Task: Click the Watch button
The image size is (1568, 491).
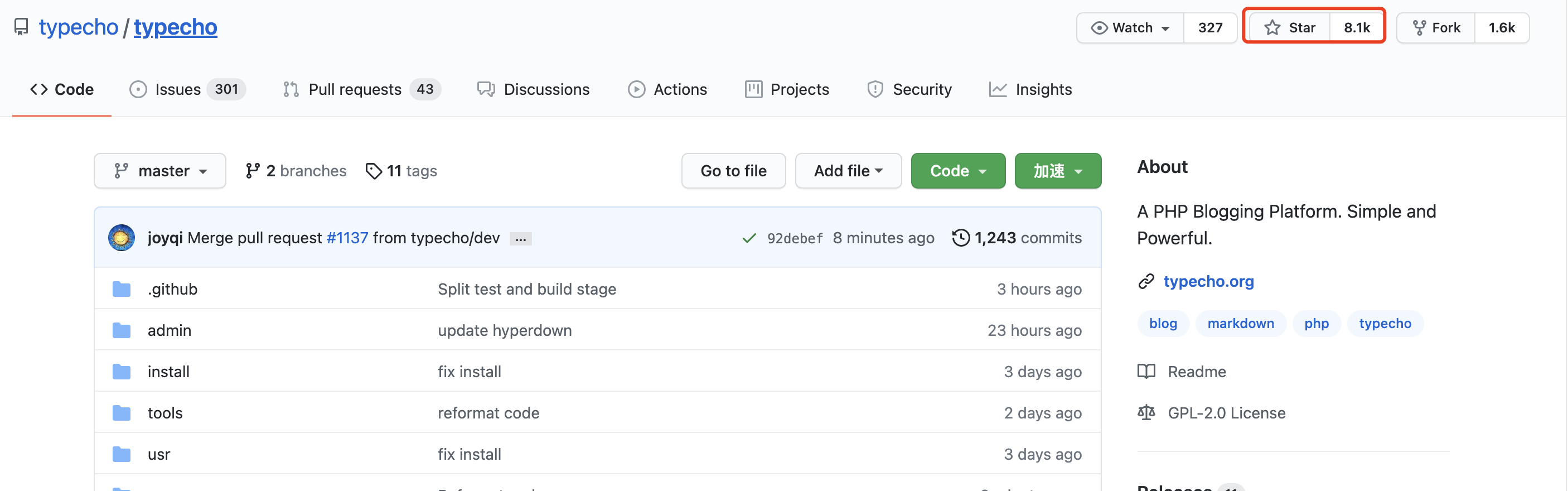Action: coord(1130,27)
